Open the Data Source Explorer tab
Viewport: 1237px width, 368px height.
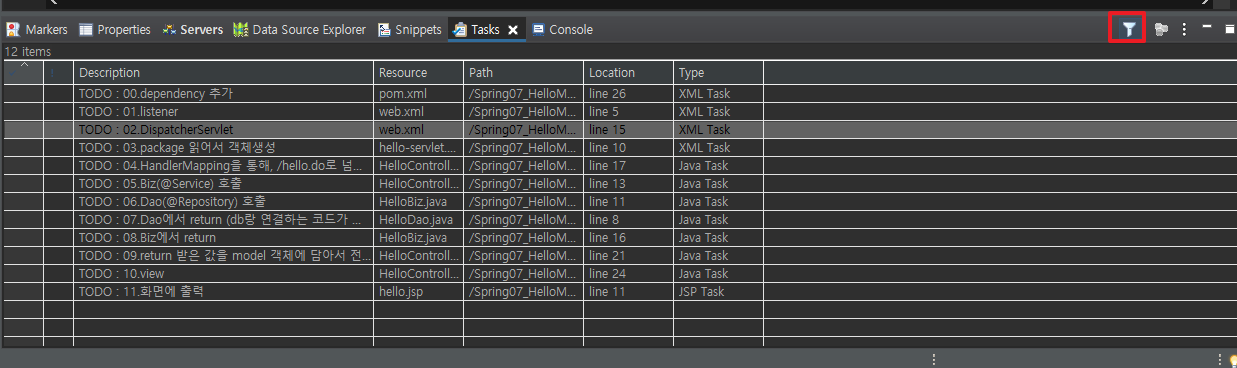(x=300, y=30)
